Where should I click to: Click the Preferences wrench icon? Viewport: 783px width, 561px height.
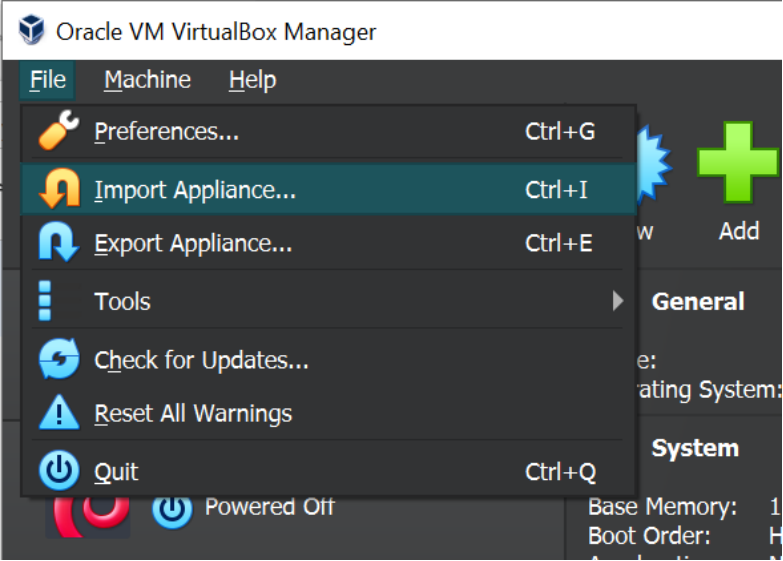click(x=59, y=130)
